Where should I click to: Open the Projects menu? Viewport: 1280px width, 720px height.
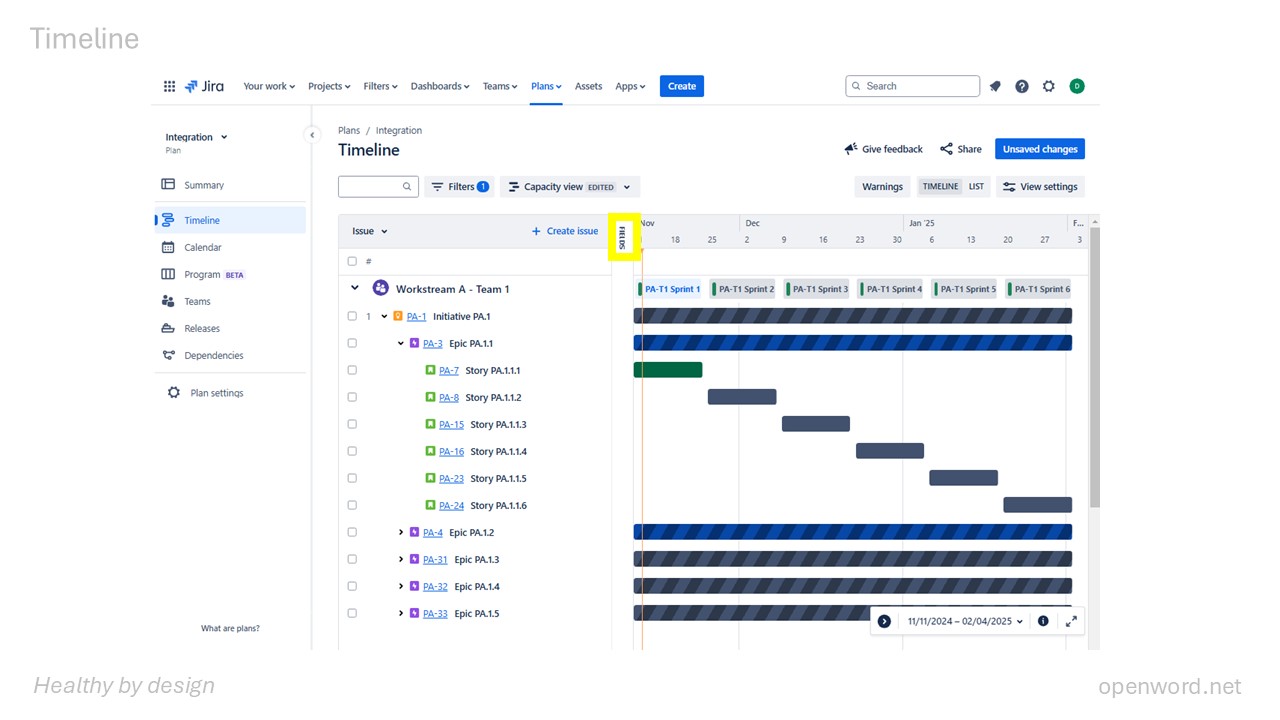tap(329, 86)
